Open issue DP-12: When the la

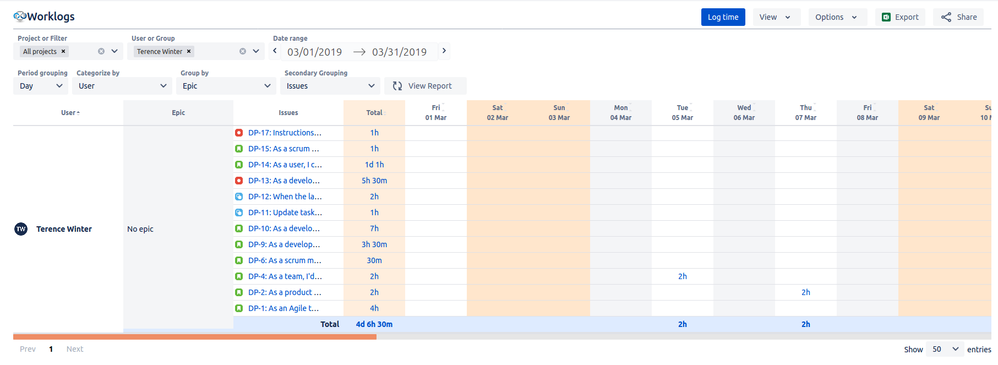[285, 197]
